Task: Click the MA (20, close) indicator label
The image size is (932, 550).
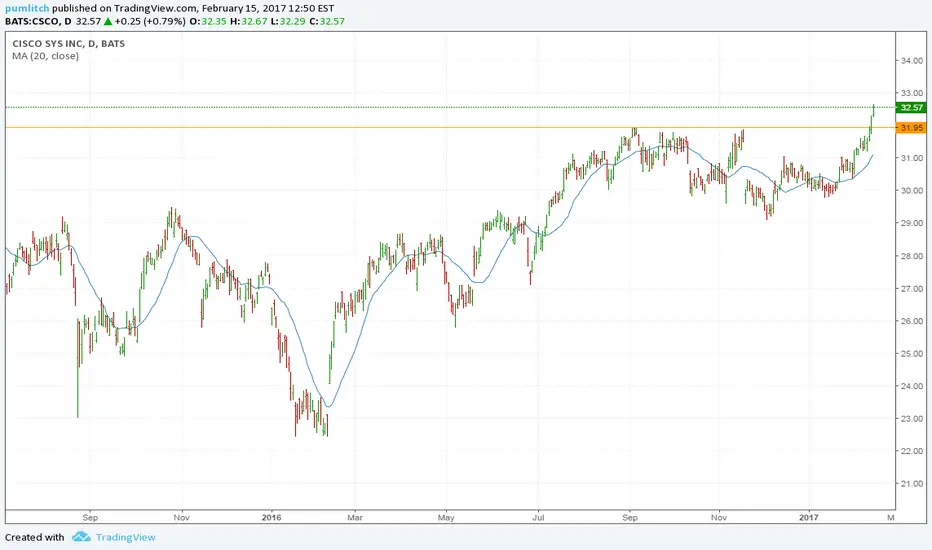Action: pos(45,56)
